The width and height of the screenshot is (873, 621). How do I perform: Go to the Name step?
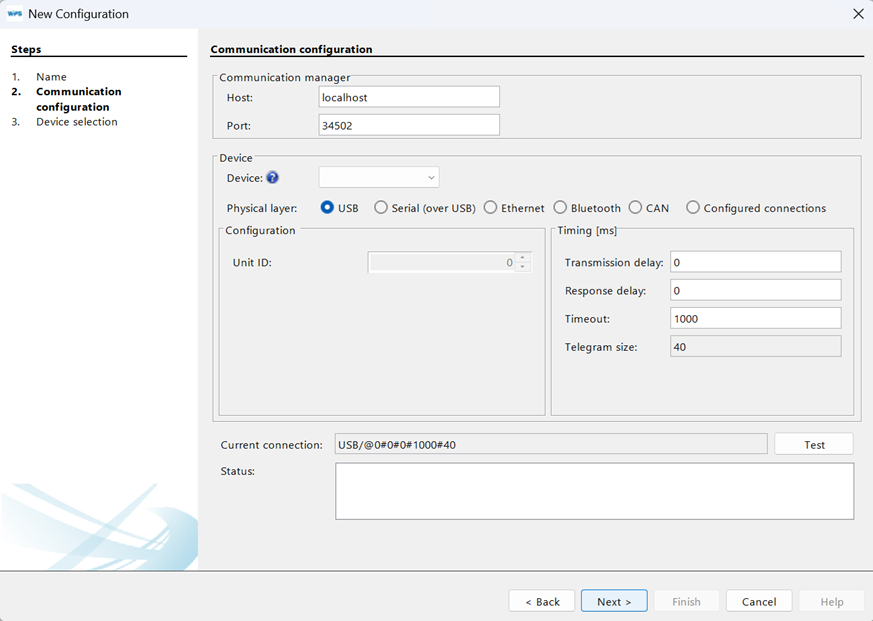pos(49,76)
